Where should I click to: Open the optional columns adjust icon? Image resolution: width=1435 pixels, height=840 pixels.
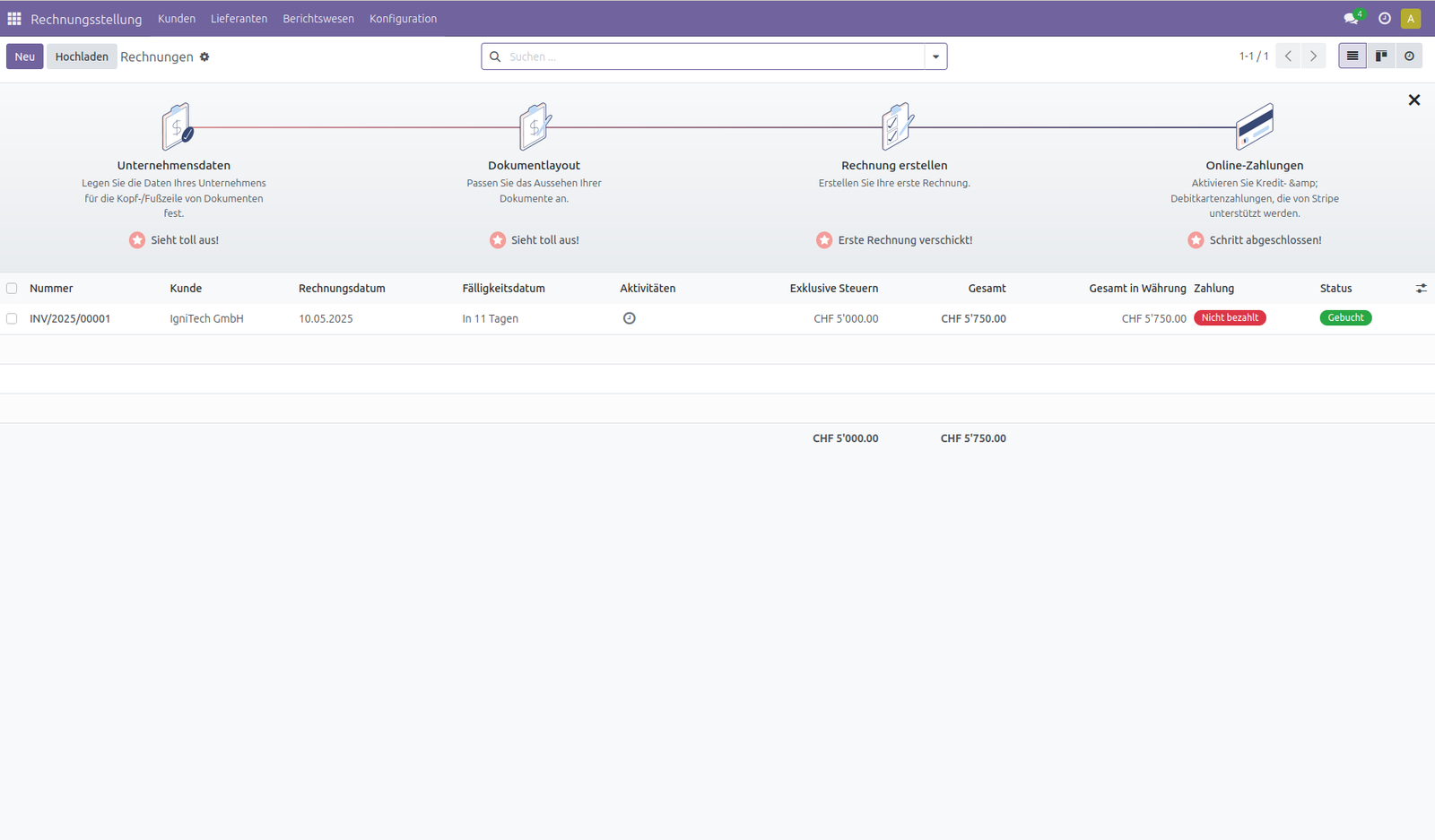point(1421,289)
